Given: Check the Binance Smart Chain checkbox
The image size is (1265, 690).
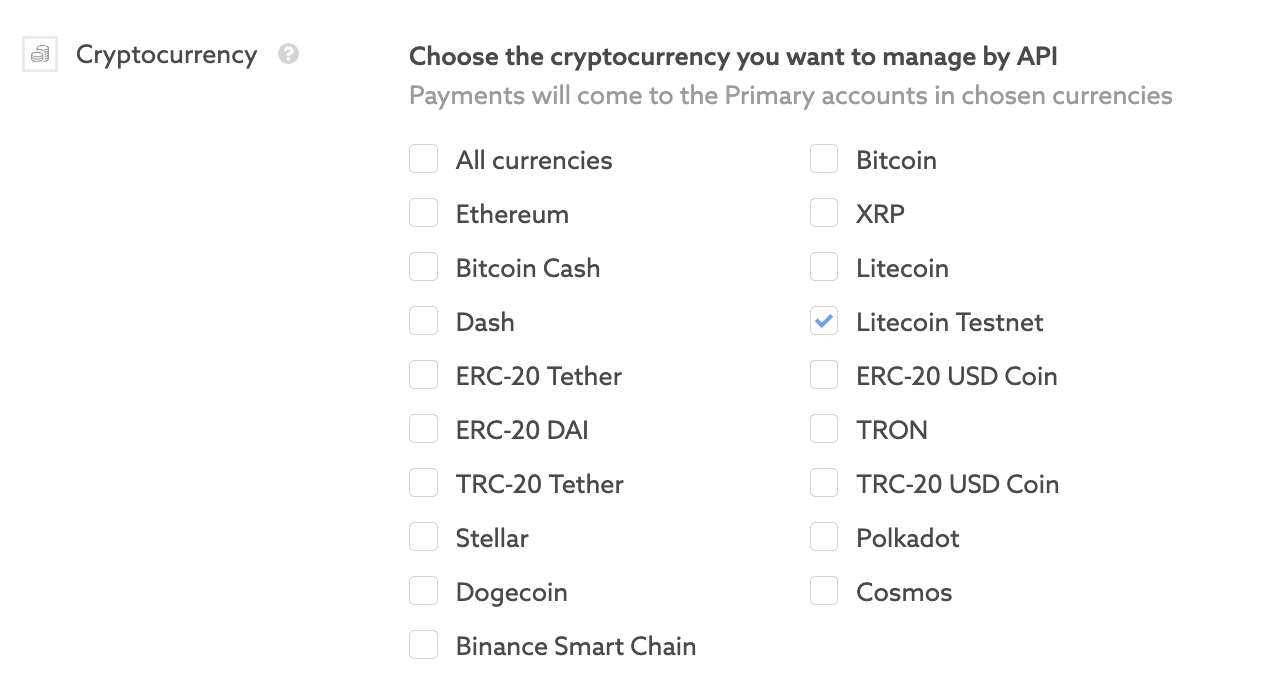Looking at the screenshot, I should click(x=424, y=645).
